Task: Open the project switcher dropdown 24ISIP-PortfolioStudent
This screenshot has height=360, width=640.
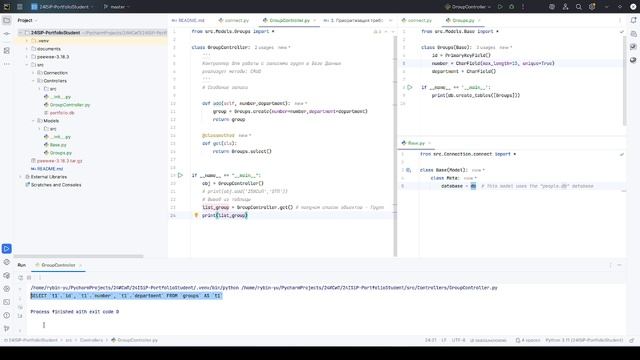Action: (x=62, y=7)
